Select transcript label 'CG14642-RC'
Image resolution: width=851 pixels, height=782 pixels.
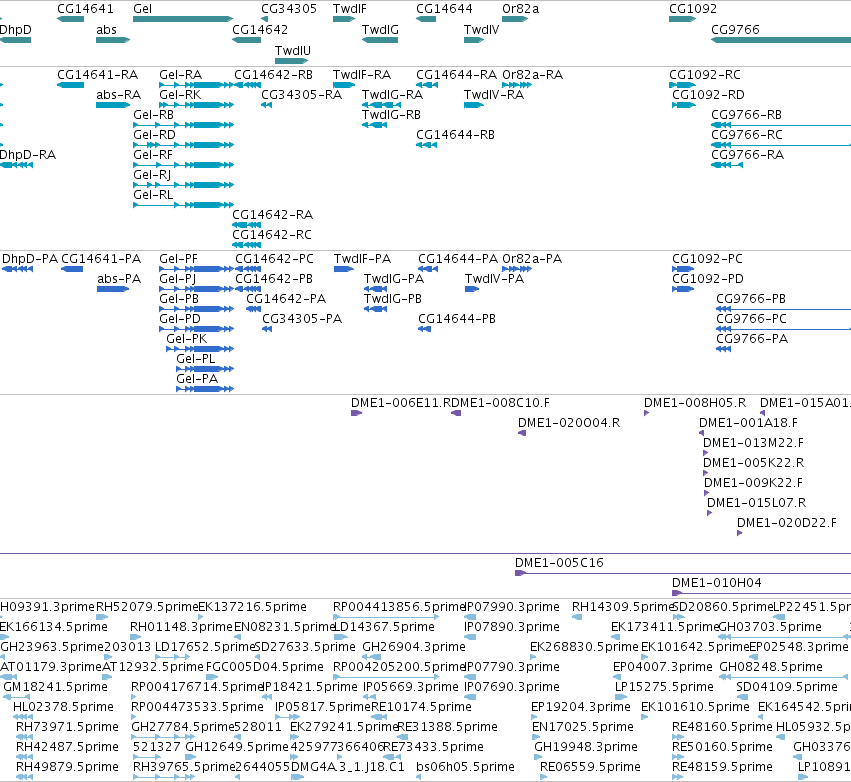point(272,235)
